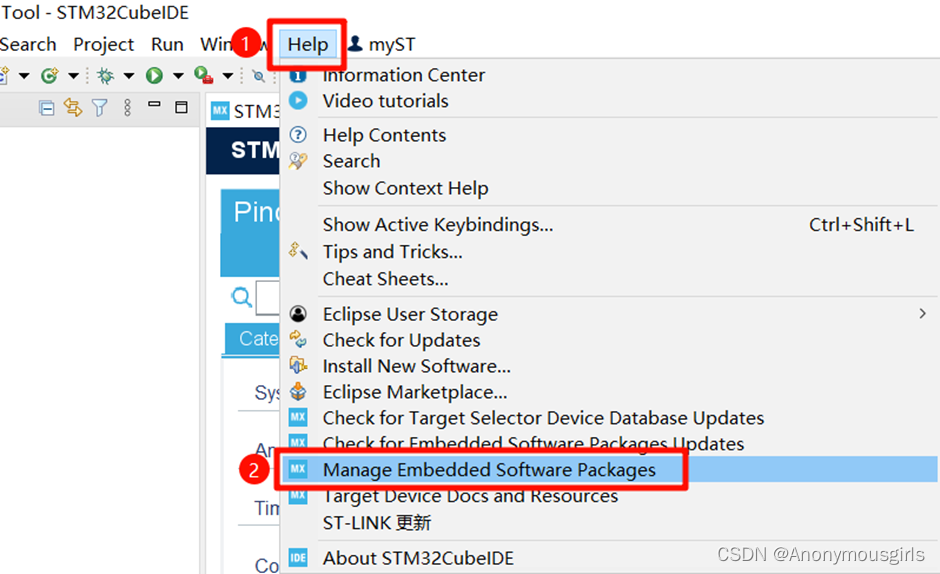
Task: Open the dropdown arrow next to external tools icon
Action: click(x=228, y=76)
